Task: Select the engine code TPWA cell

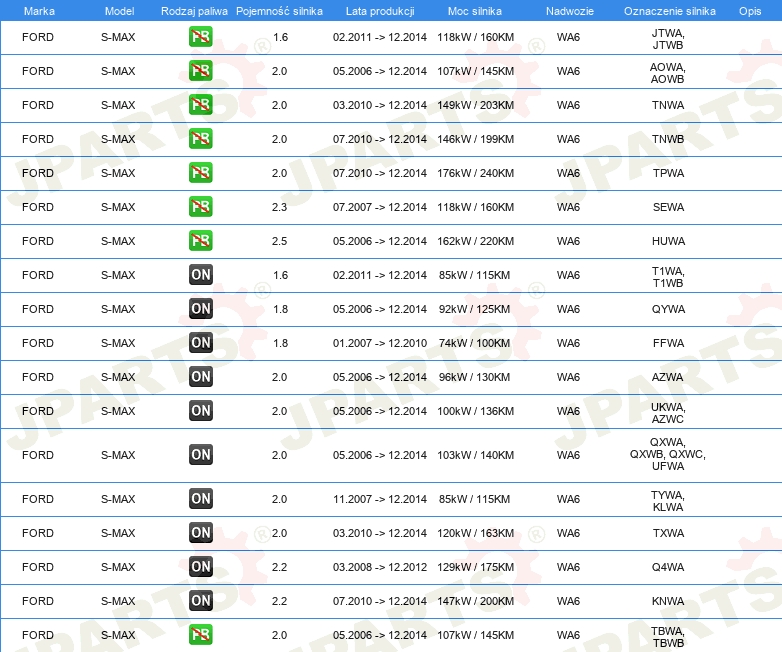Action: tap(668, 173)
